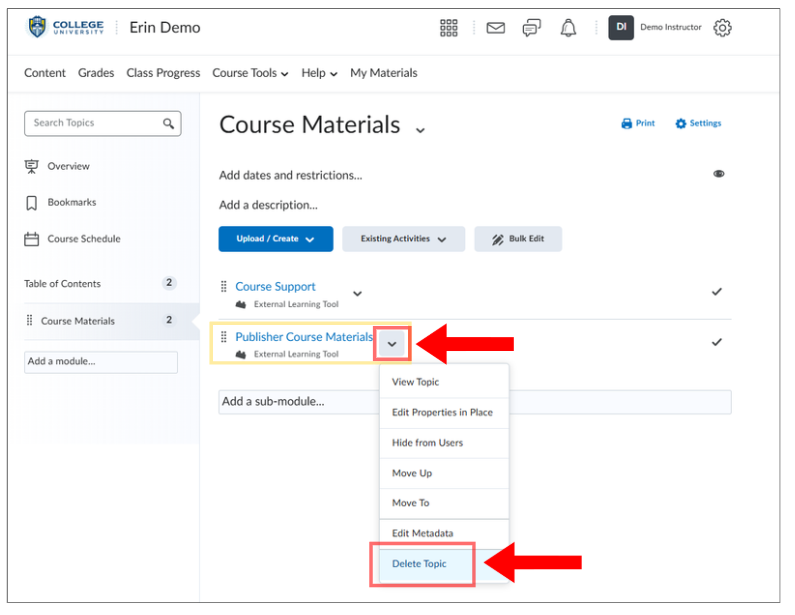Screen dimensions: 795x615
Task: Click the College University logo
Action: 65,27
